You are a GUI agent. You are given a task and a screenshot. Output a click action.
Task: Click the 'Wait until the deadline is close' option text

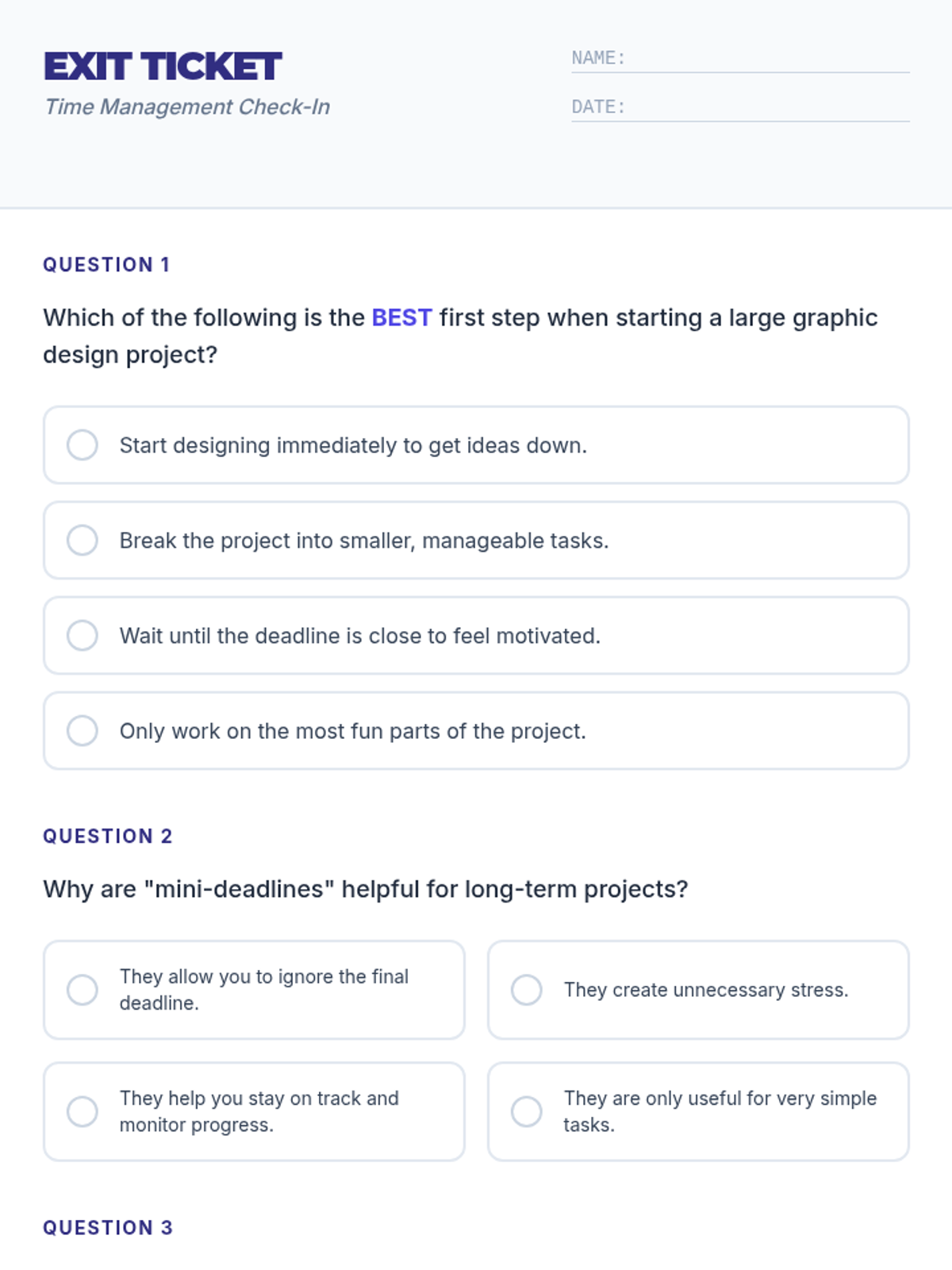click(360, 636)
